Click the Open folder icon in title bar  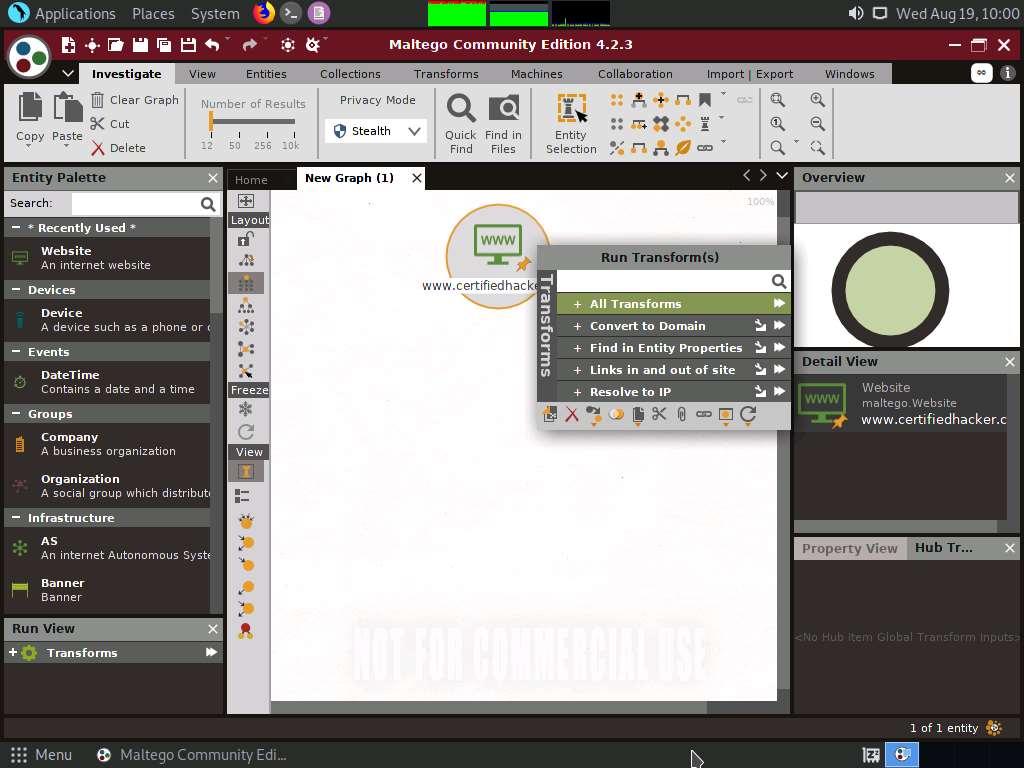[x=116, y=44]
